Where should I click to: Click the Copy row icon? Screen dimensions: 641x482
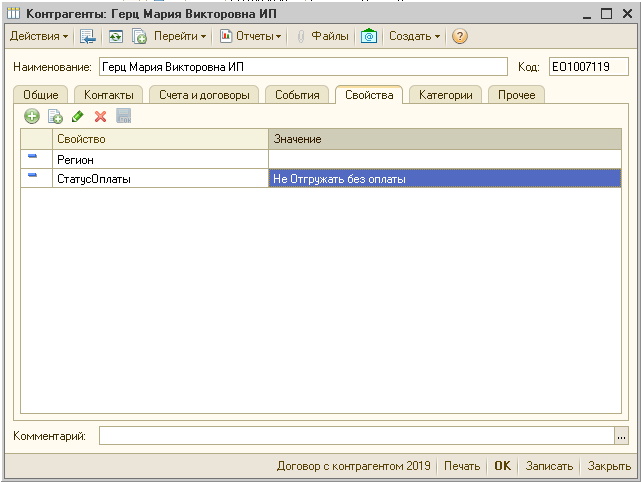(x=55, y=117)
